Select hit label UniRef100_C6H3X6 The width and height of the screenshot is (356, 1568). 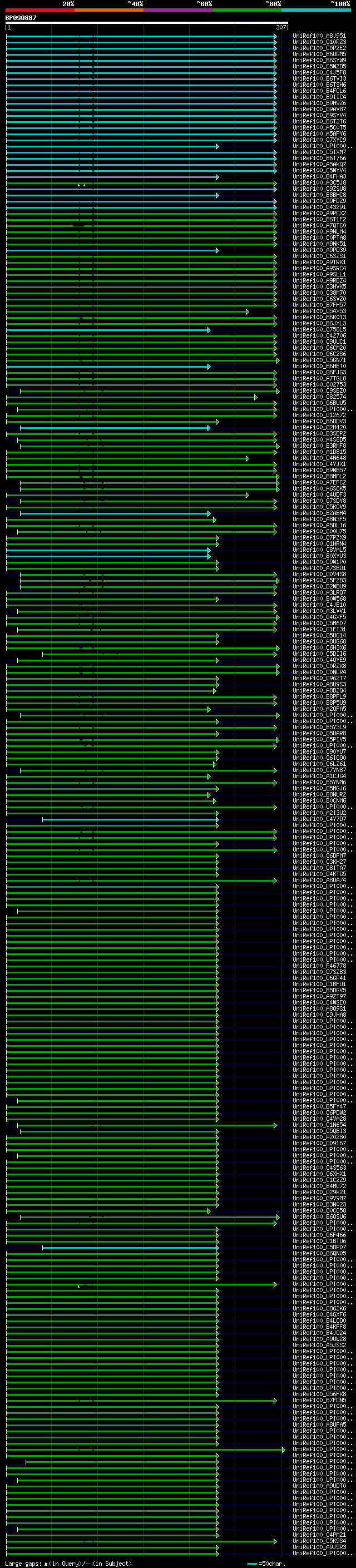319,647
